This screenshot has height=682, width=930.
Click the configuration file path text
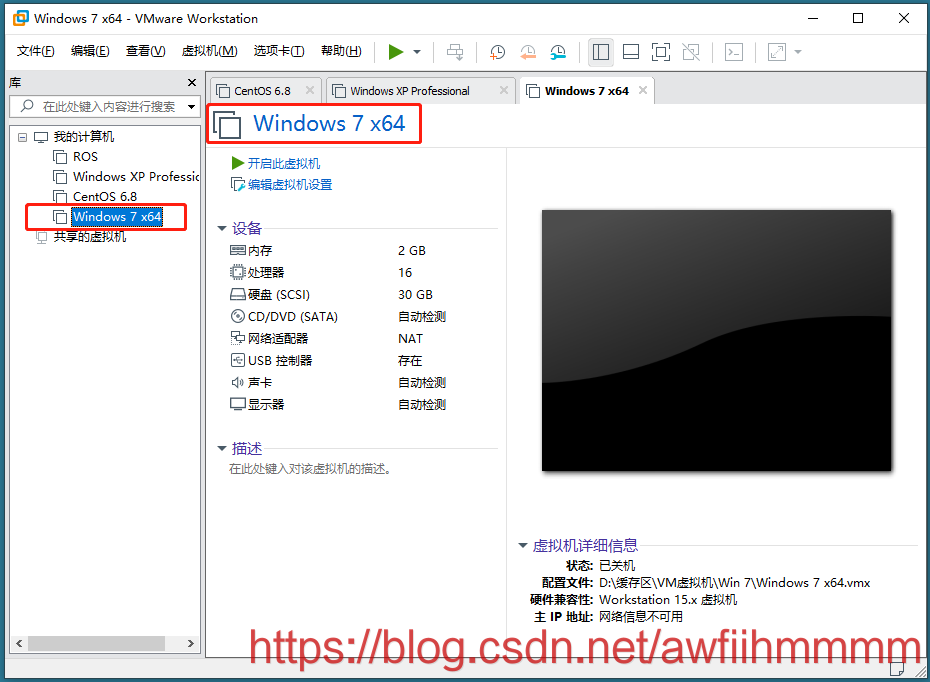[734, 583]
